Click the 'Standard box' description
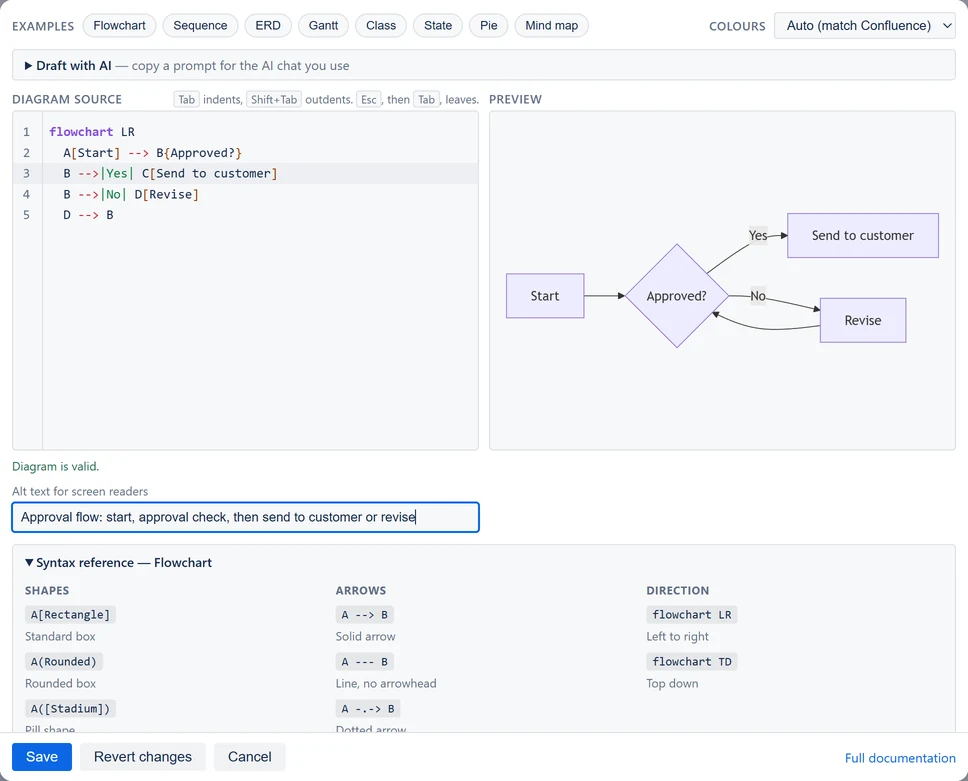 [60, 637]
